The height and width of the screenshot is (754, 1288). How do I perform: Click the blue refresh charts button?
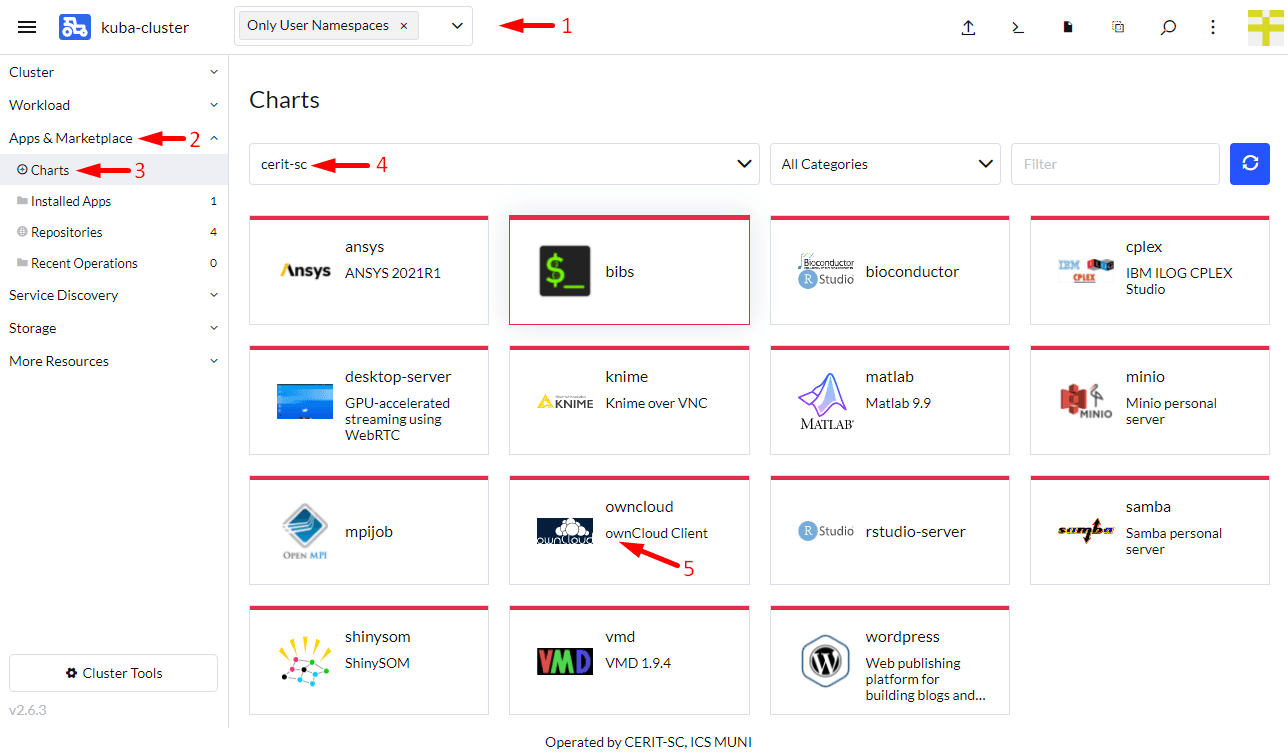click(x=1249, y=164)
